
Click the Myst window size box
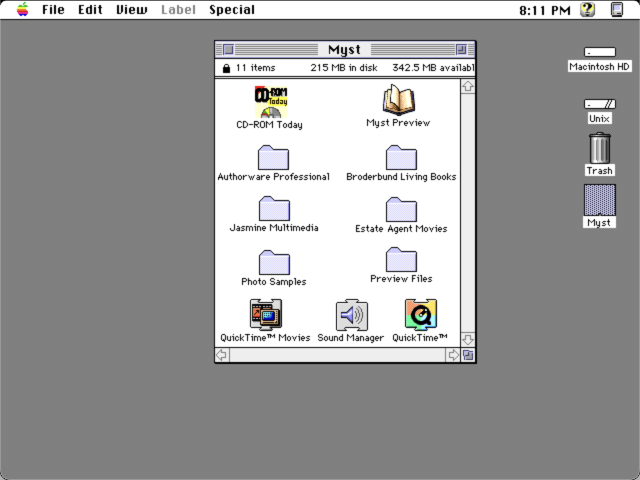pyautogui.click(x=468, y=355)
